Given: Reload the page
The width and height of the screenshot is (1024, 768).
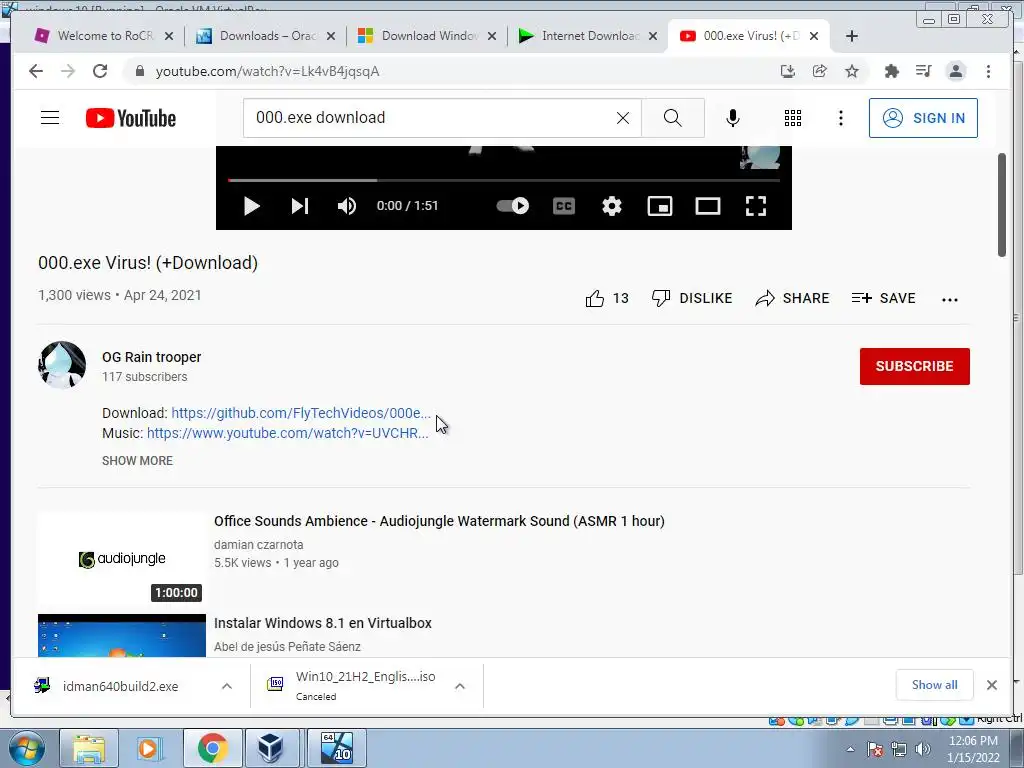Looking at the screenshot, I should [x=100, y=71].
